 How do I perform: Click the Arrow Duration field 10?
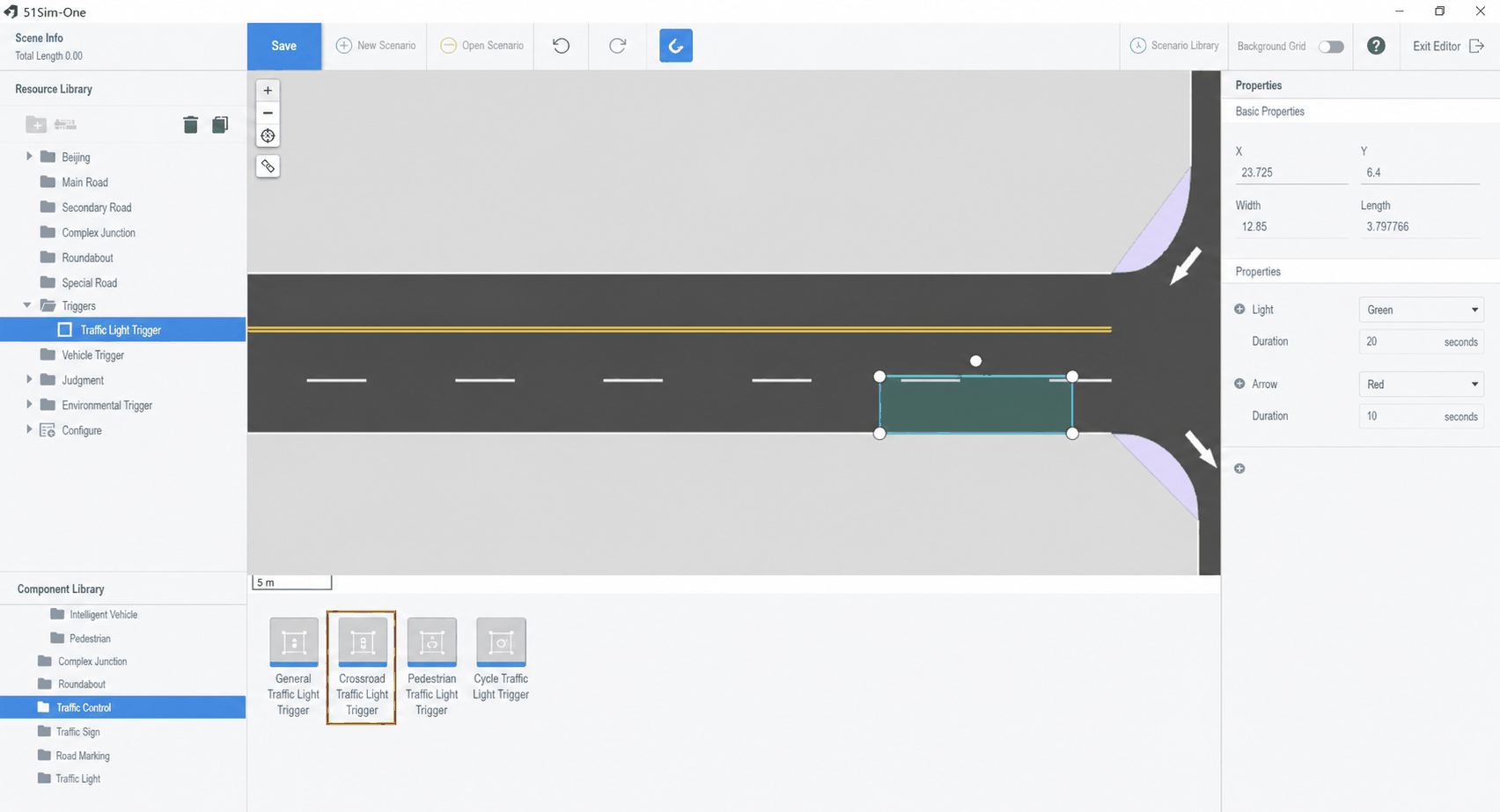tap(1422, 416)
